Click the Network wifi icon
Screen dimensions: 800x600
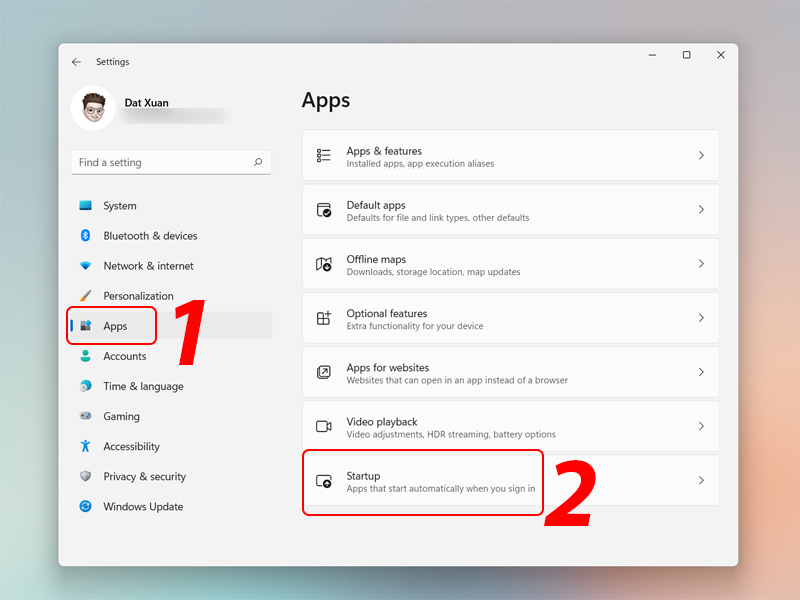click(85, 265)
